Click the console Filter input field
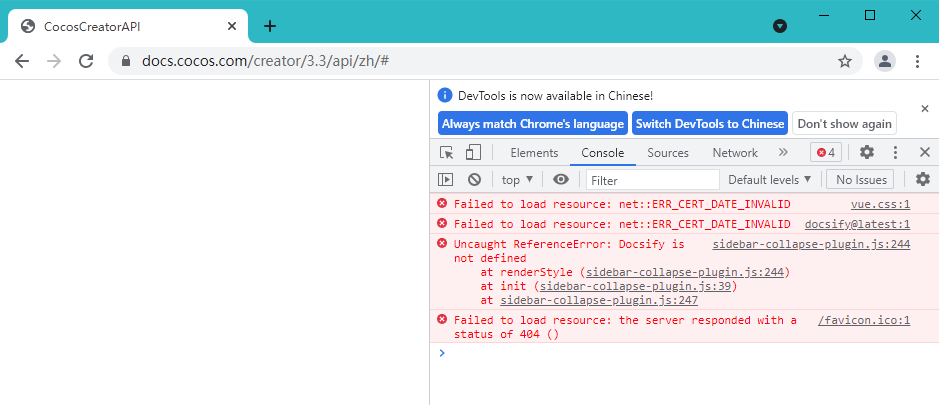Viewport: 939px width, 405px height. 652,180
